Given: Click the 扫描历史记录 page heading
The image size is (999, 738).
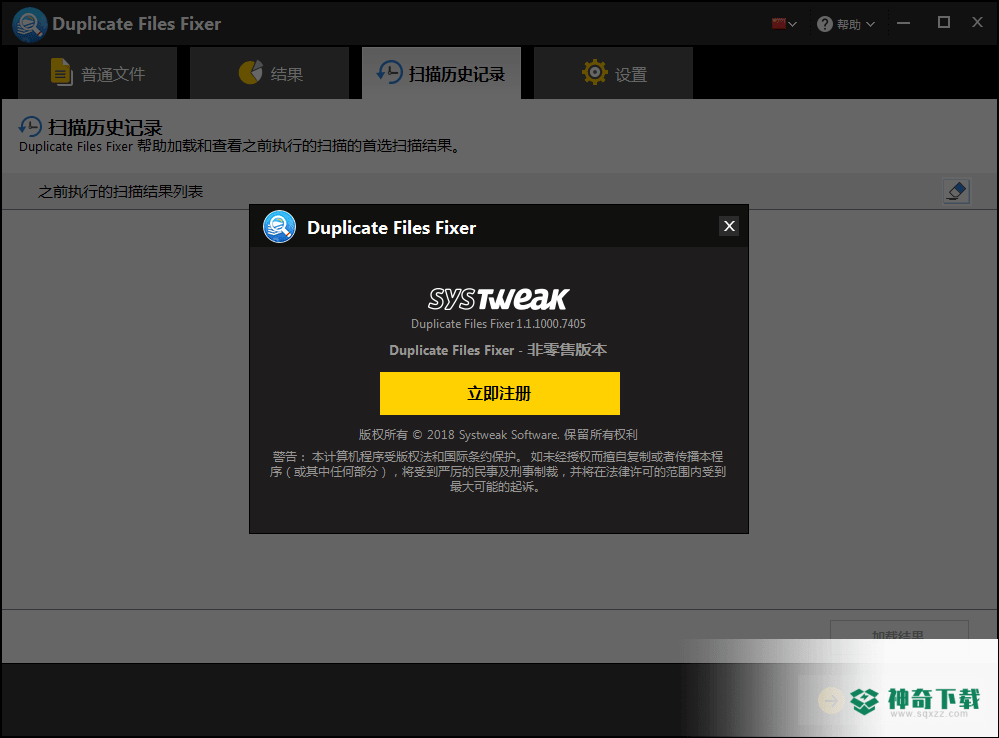Looking at the screenshot, I should click(105, 127).
